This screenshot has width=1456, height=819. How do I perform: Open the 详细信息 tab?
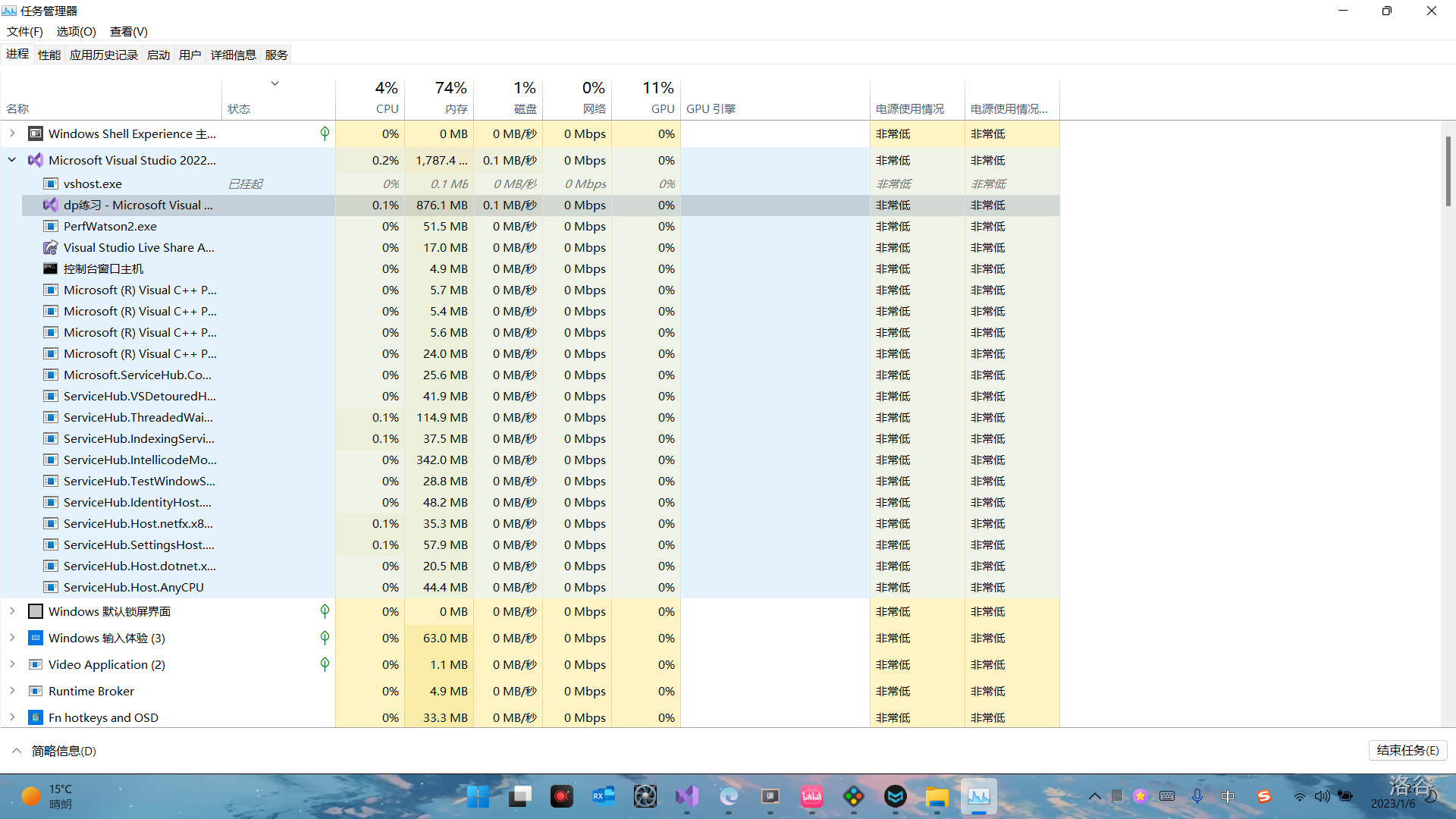[233, 55]
